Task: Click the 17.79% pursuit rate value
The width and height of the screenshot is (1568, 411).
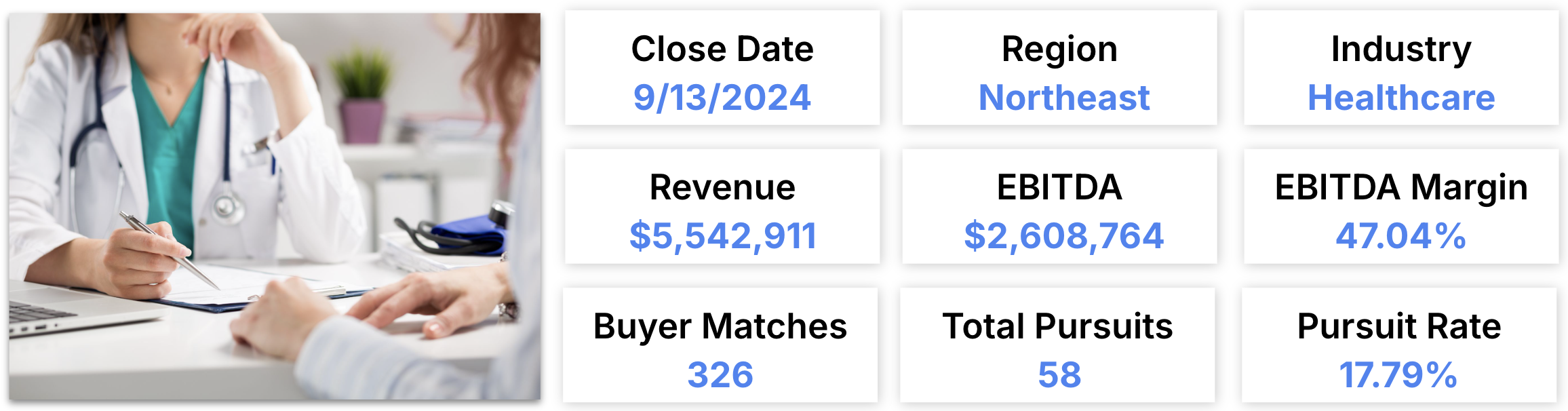Action: point(1398,375)
